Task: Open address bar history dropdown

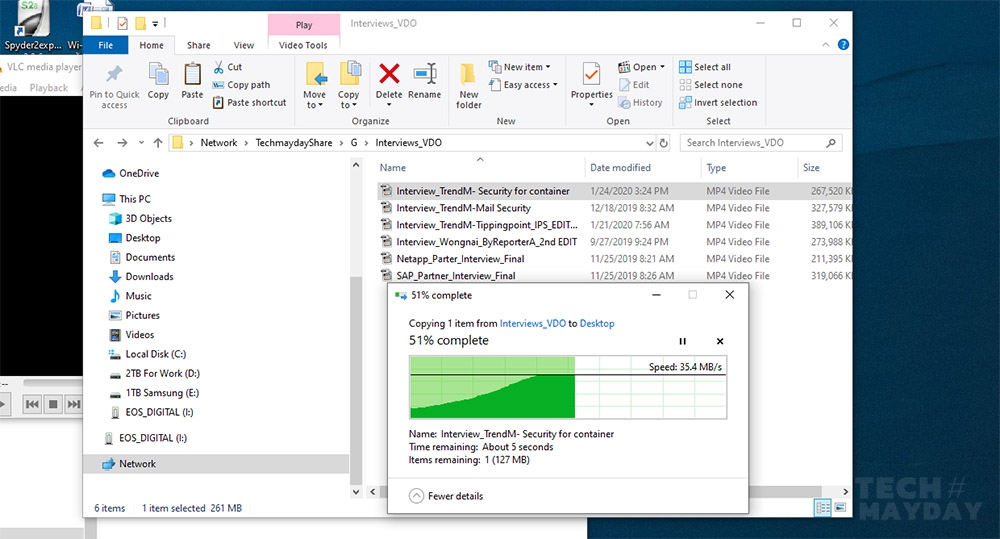Action: [x=649, y=143]
